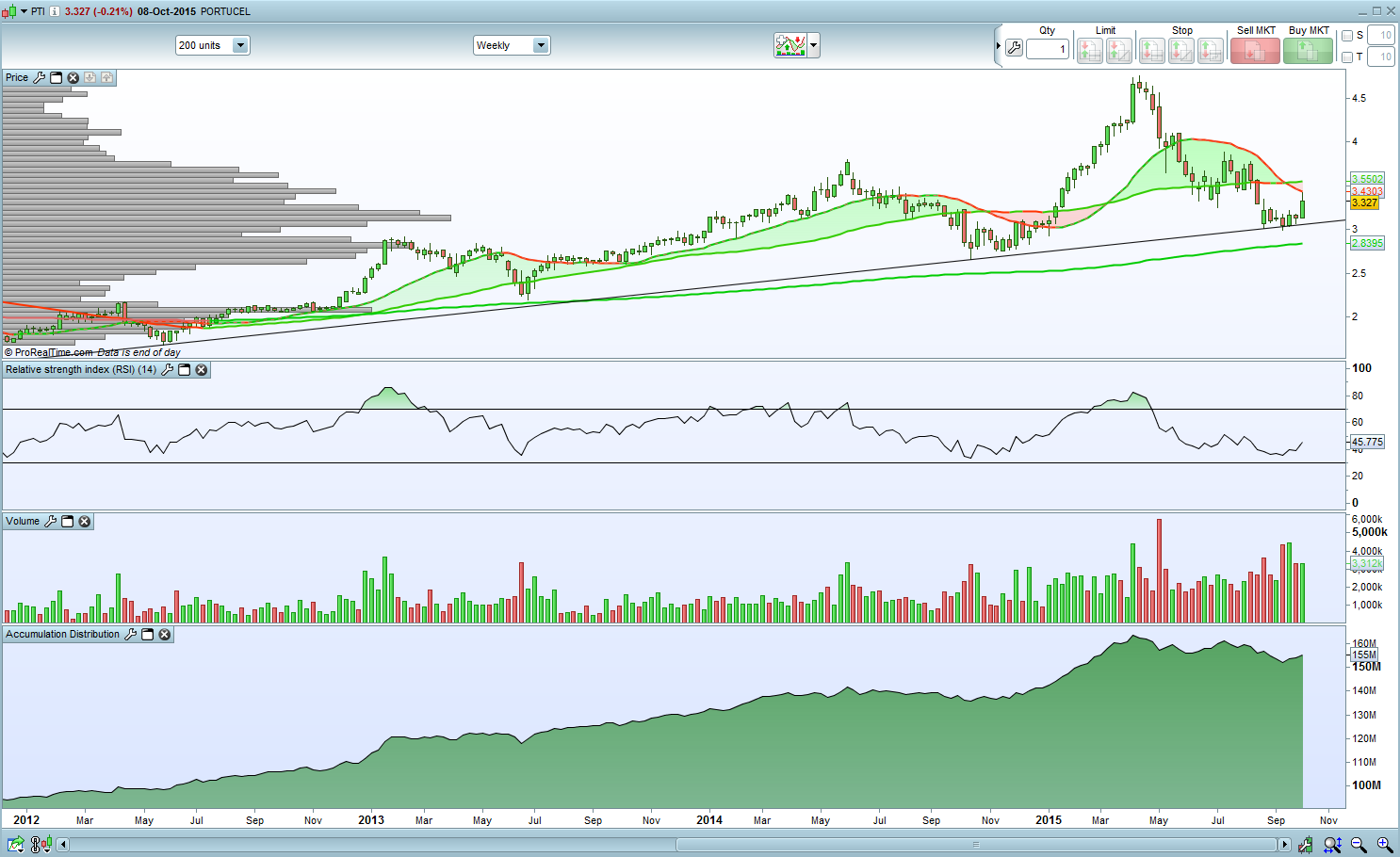
Task: Click the horizontal chart scrollbar thumb
Action: pyautogui.click(x=976, y=845)
